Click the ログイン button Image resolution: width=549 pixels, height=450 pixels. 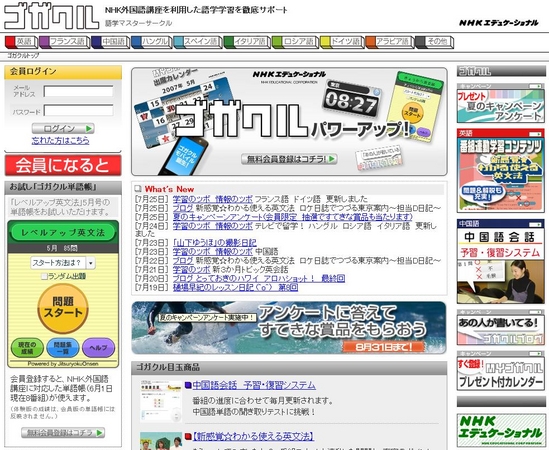coord(63,129)
